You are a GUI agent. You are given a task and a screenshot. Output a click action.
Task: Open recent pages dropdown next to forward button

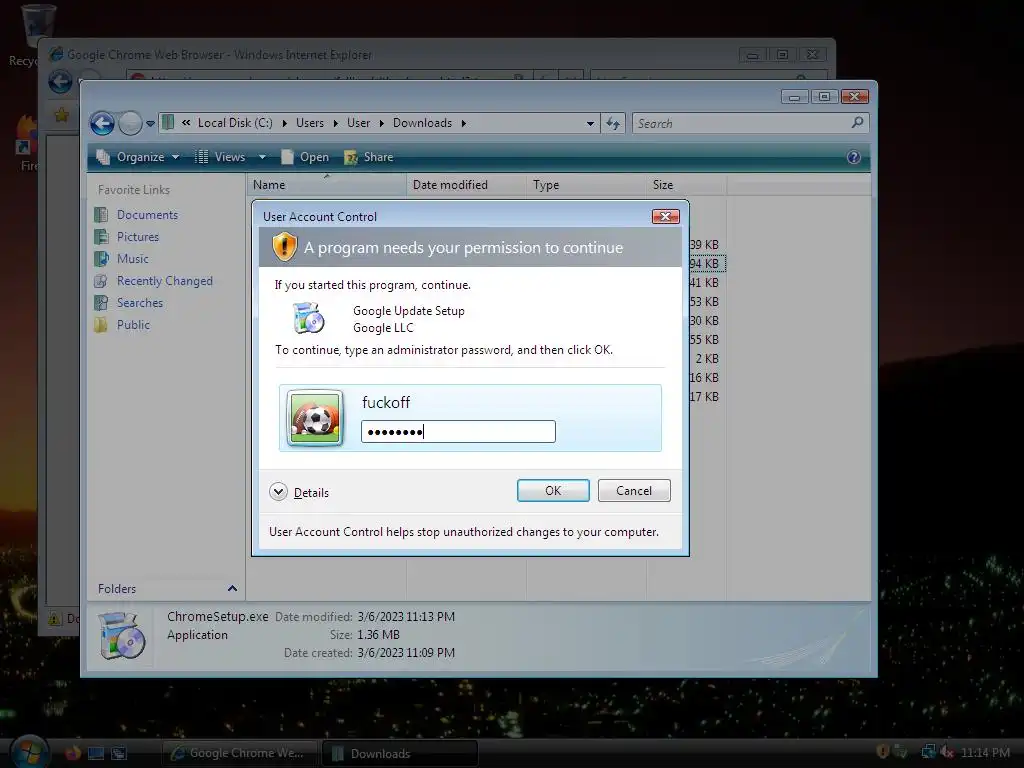(150, 123)
